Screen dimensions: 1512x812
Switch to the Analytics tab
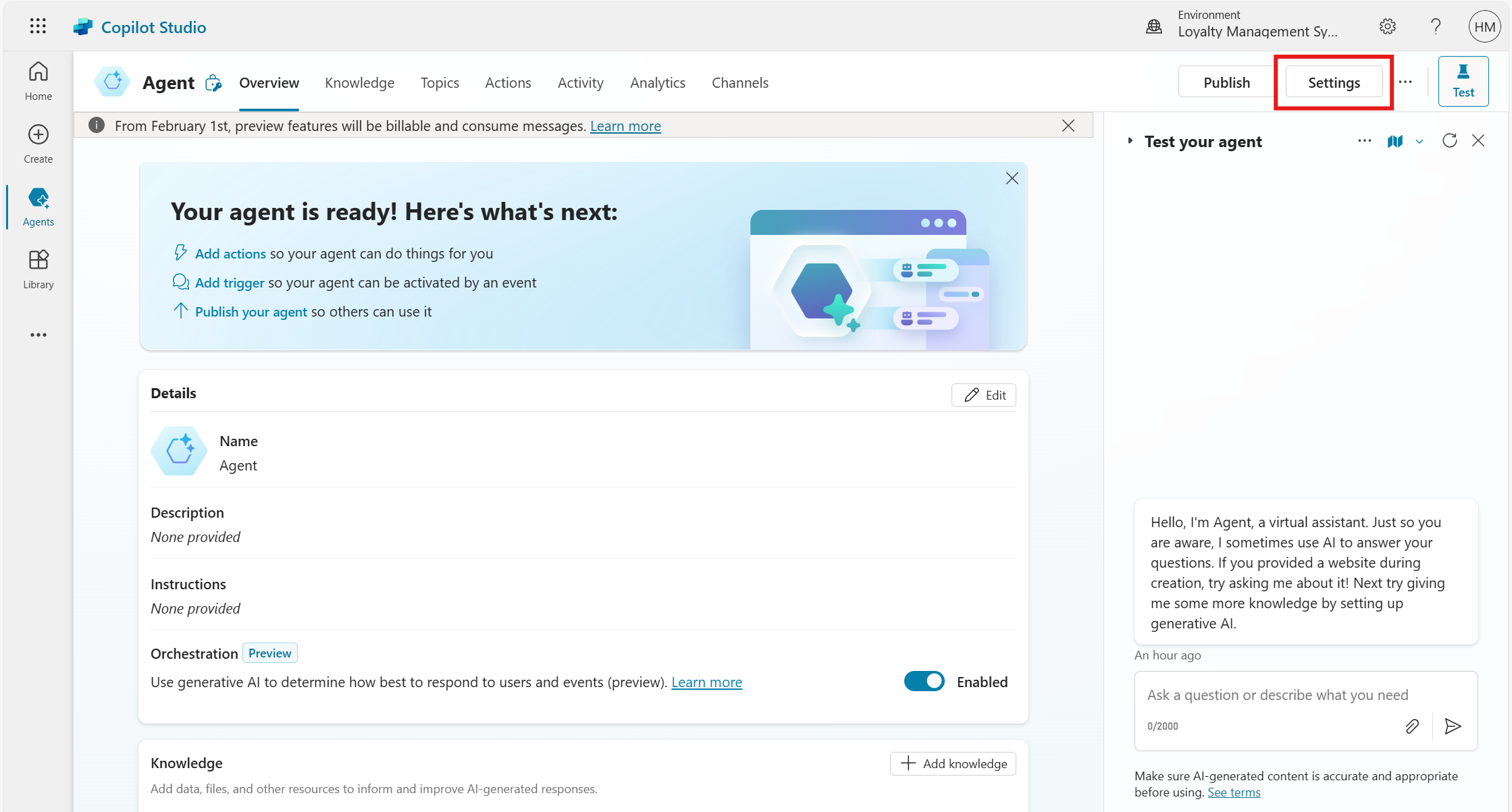(x=657, y=82)
